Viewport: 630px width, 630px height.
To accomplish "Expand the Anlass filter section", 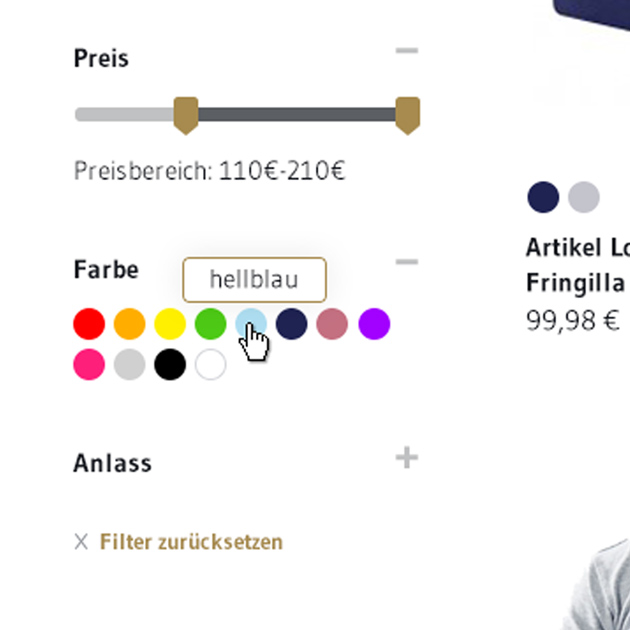I will tap(407, 457).
